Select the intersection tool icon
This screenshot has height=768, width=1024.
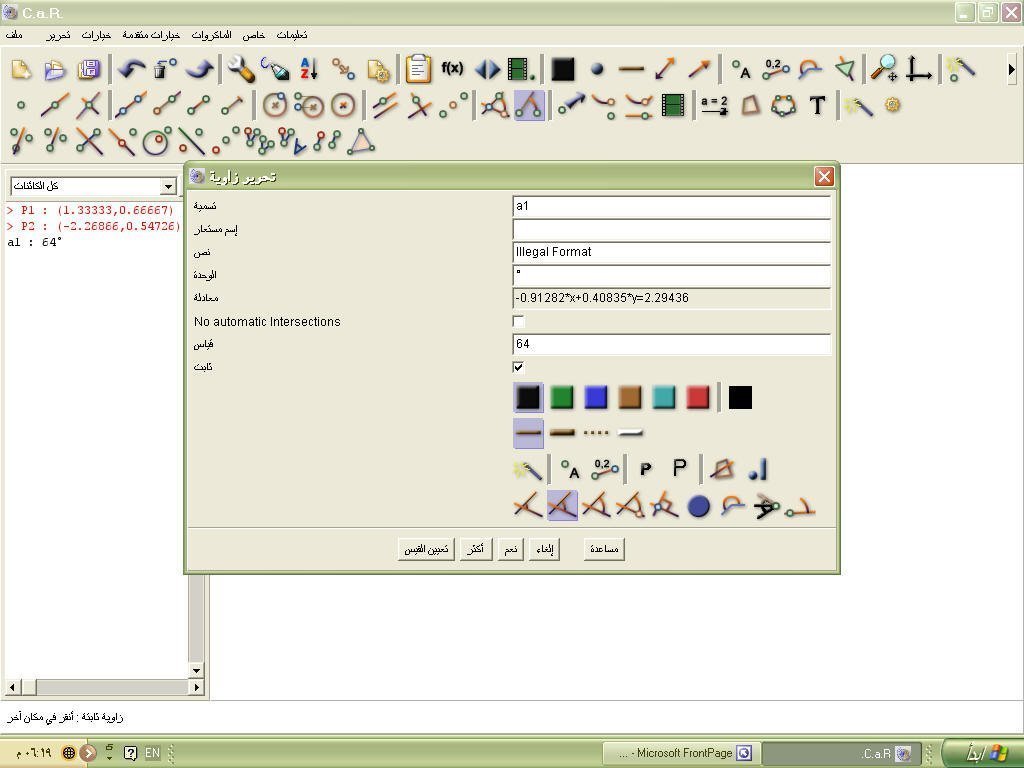pos(89,105)
